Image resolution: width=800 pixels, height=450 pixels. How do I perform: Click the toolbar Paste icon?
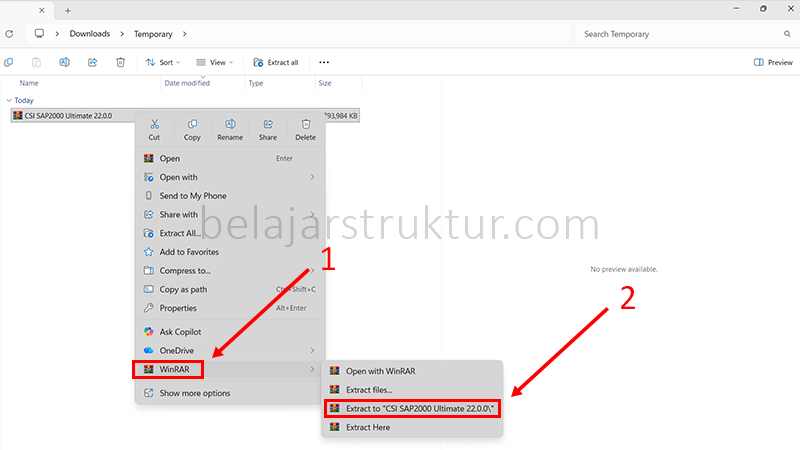[x=36, y=62]
